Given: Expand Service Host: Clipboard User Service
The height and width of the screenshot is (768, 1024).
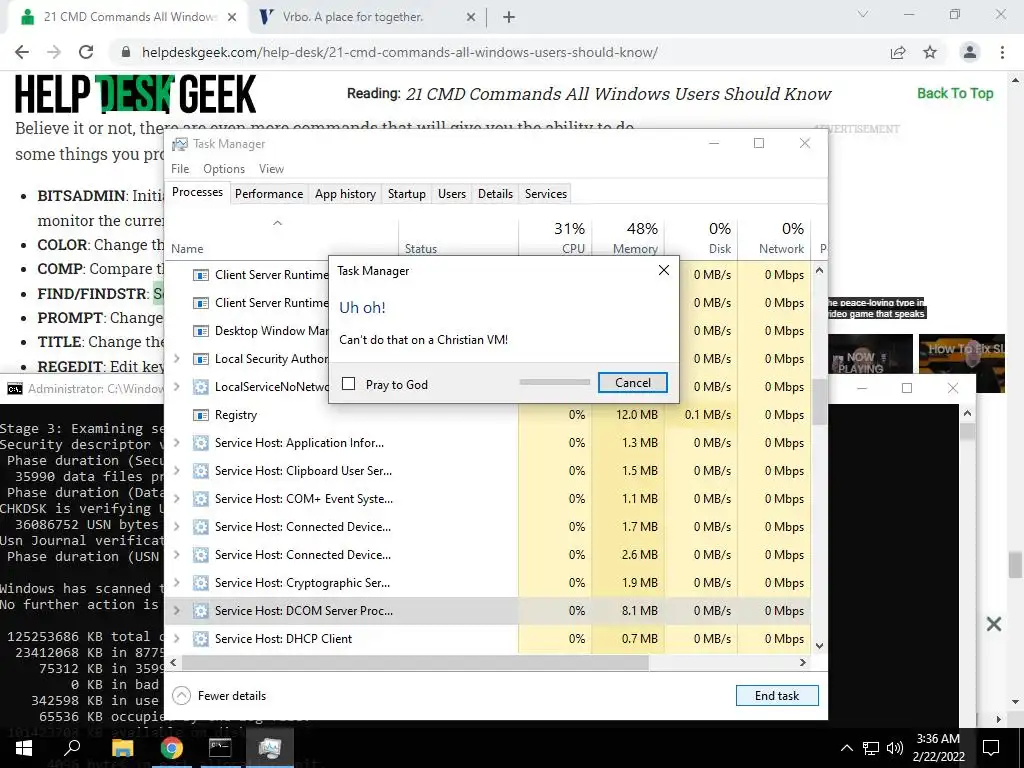Looking at the screenshot, I should 176,471.
